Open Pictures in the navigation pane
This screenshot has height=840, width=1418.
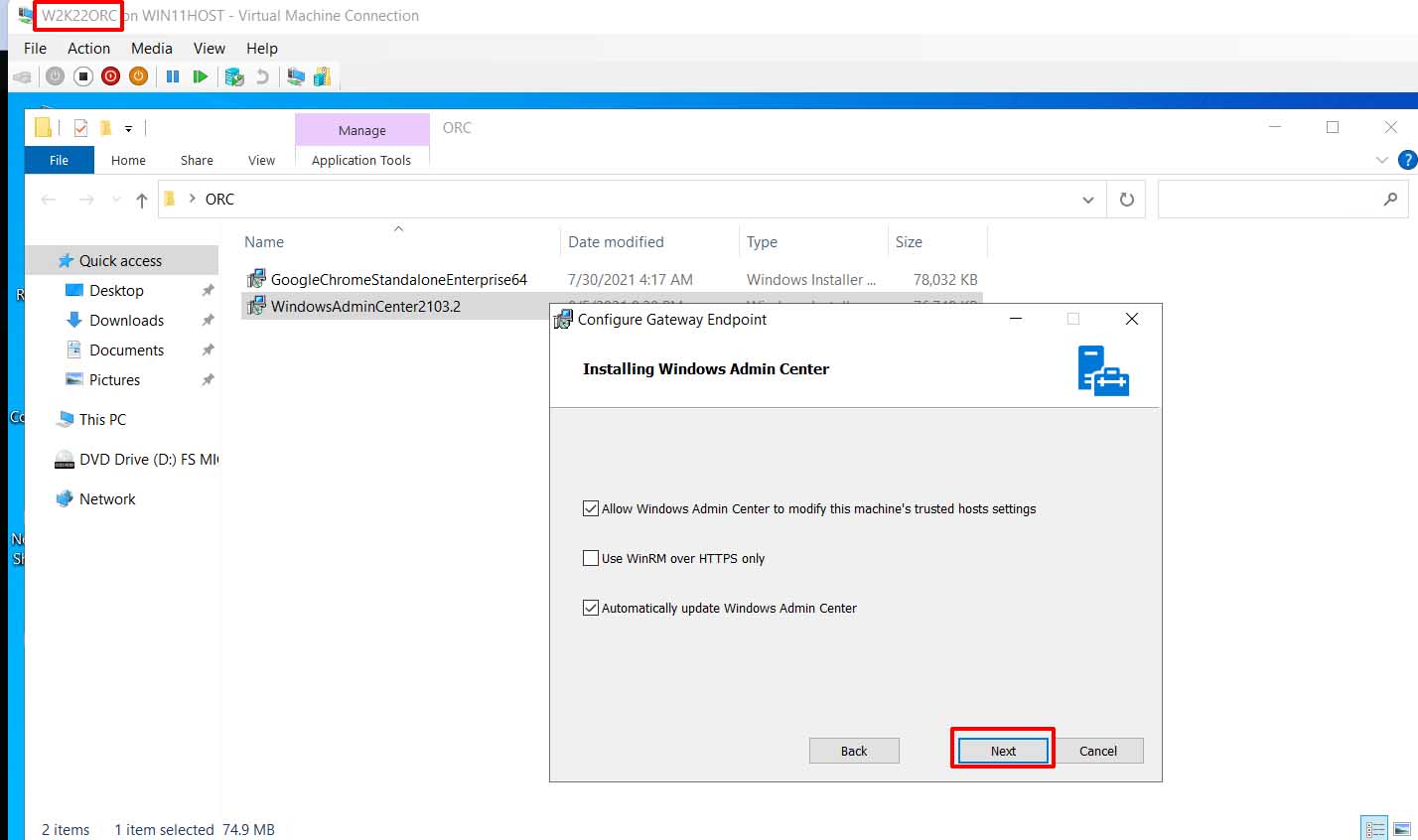tap(114, 379)
